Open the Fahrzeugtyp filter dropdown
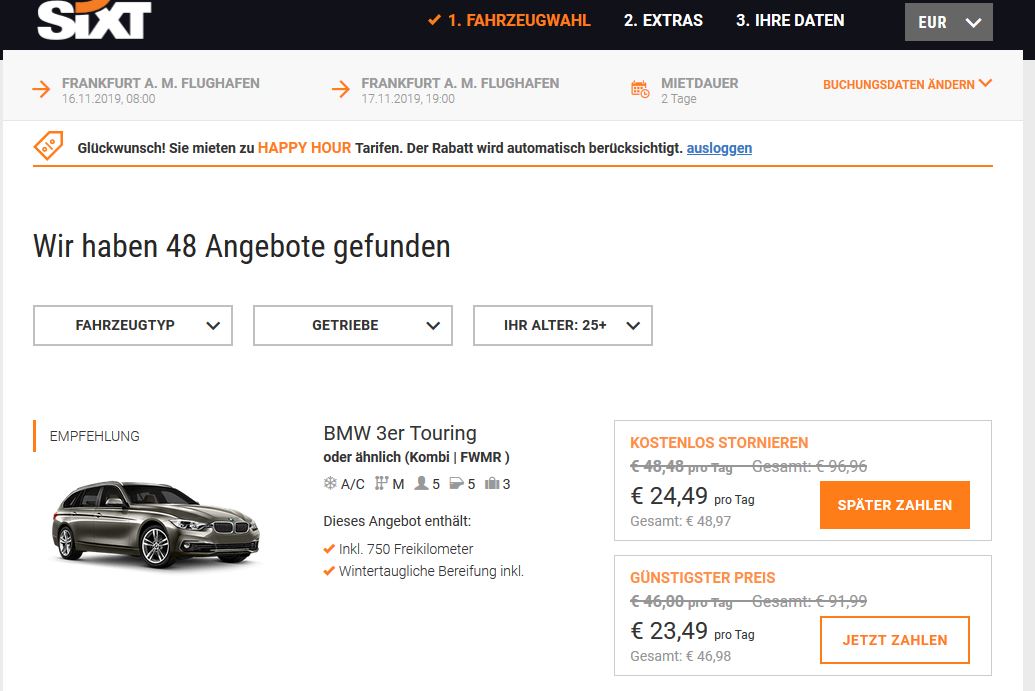Image resolution: width=1035 pixels, height=691 pixels. click(132, 325)
